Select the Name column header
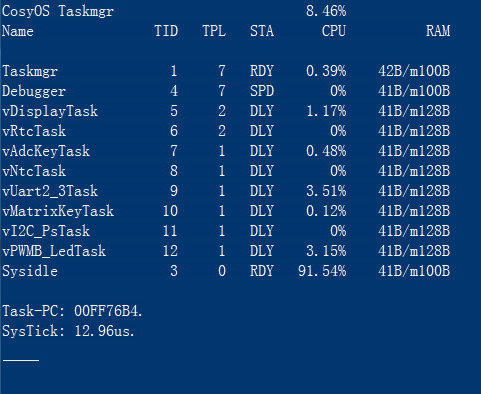Screen dimensions: 481x394 coord(18,31)
